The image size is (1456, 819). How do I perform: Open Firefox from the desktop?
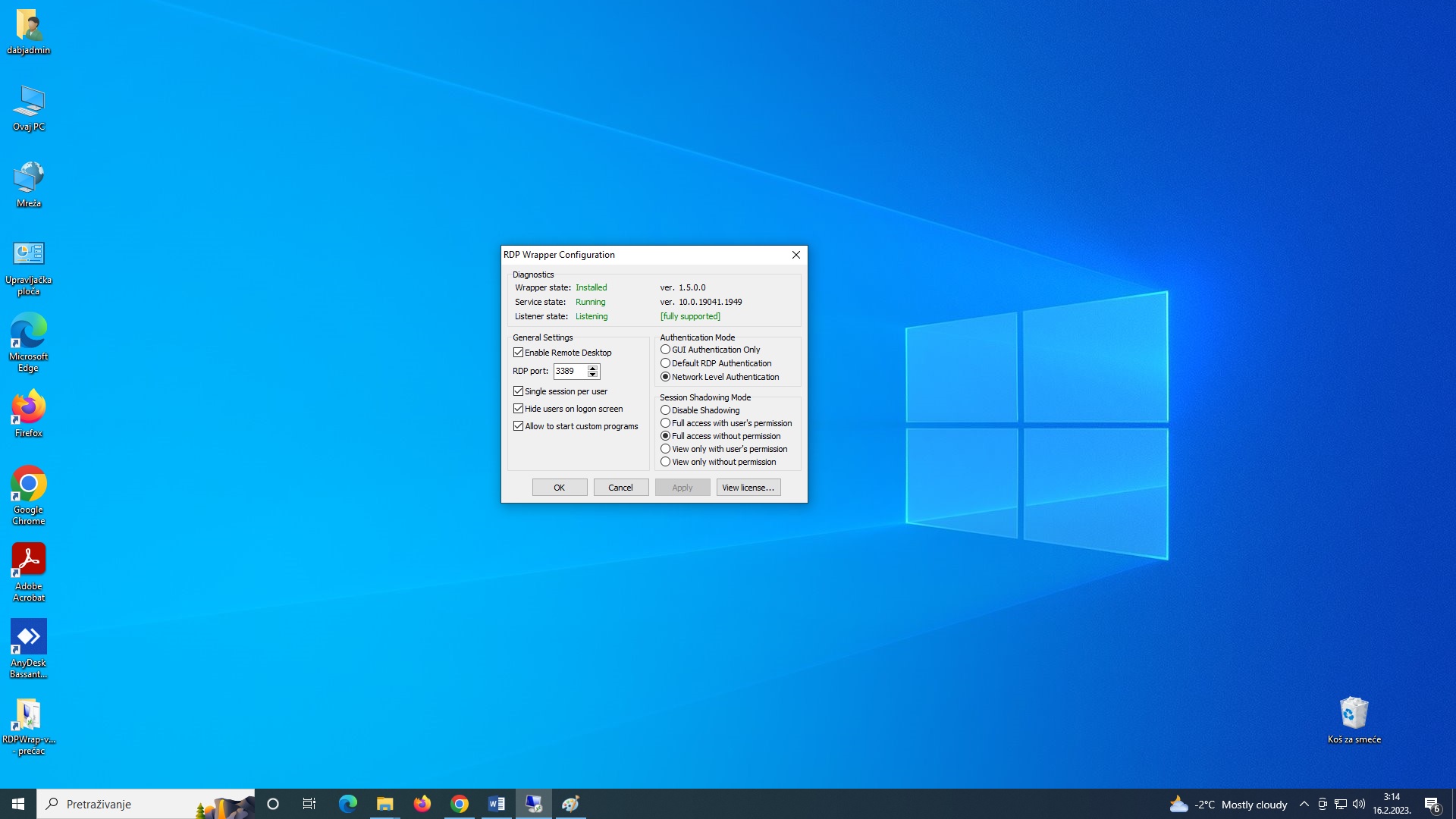coord(28,412)
